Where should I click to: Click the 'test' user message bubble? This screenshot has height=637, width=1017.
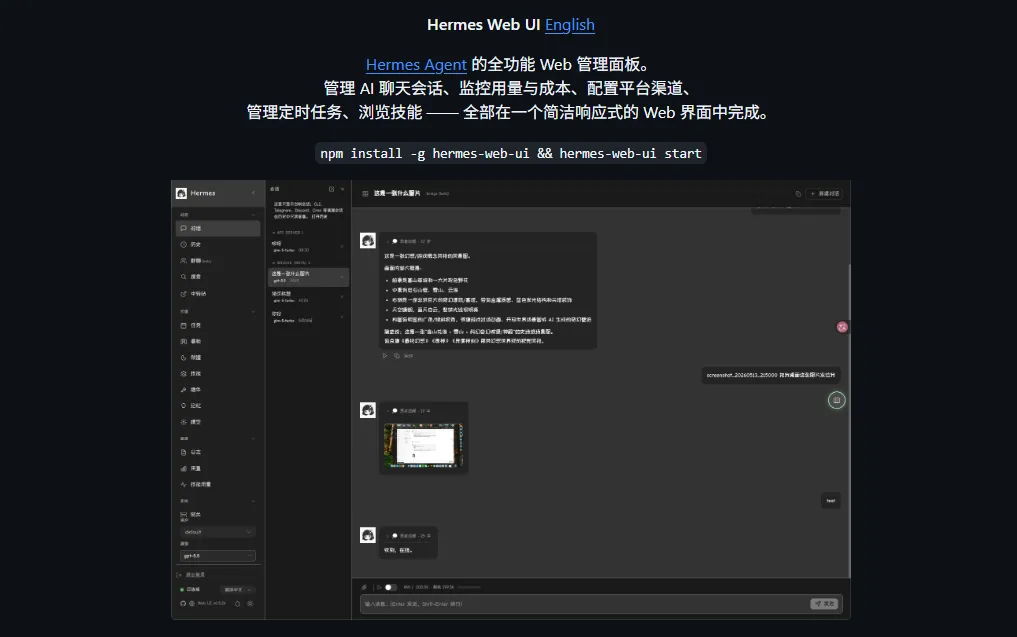pos(831,500)
